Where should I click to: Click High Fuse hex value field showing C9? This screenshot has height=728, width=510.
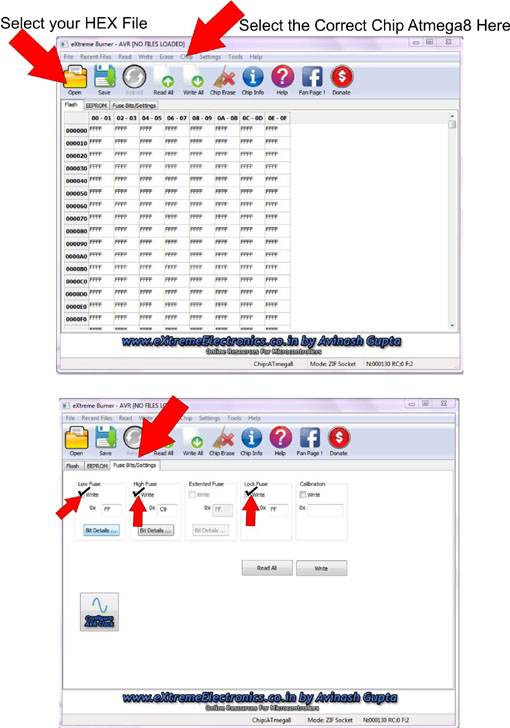[x=167, y=510]
